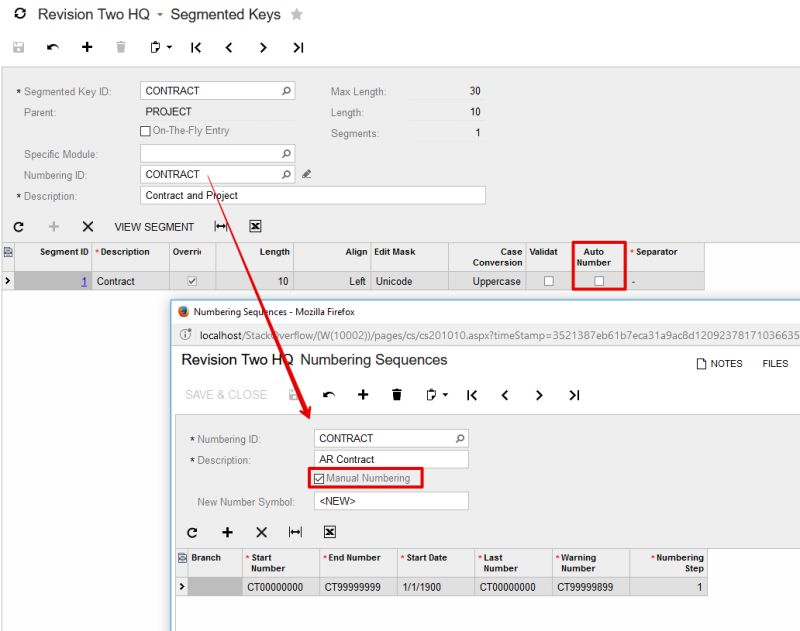Click clipboard icon in Numbering Sequences toolbar
This screenshot has height=631, width=800.
[x=431, y=395]
